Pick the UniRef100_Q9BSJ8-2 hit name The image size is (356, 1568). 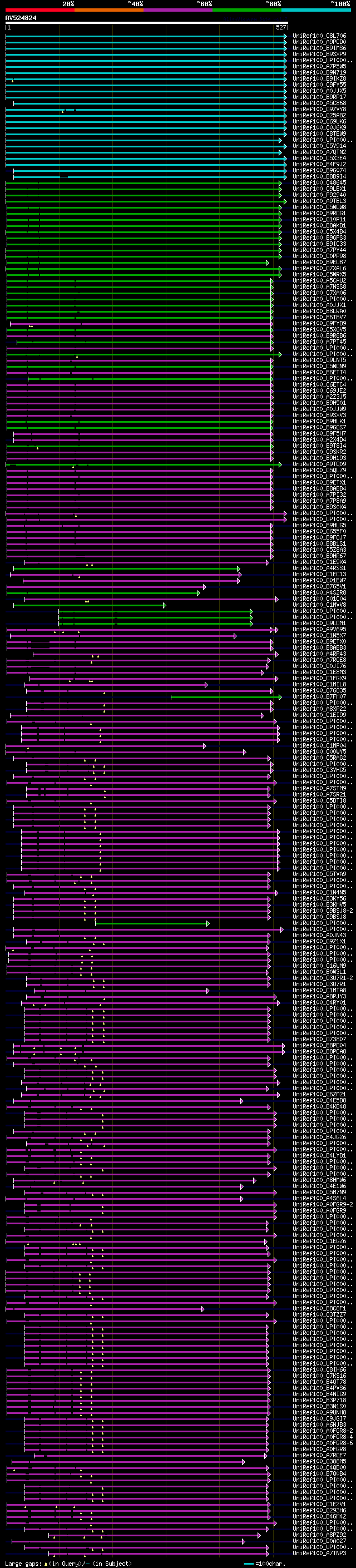point(323,911)
